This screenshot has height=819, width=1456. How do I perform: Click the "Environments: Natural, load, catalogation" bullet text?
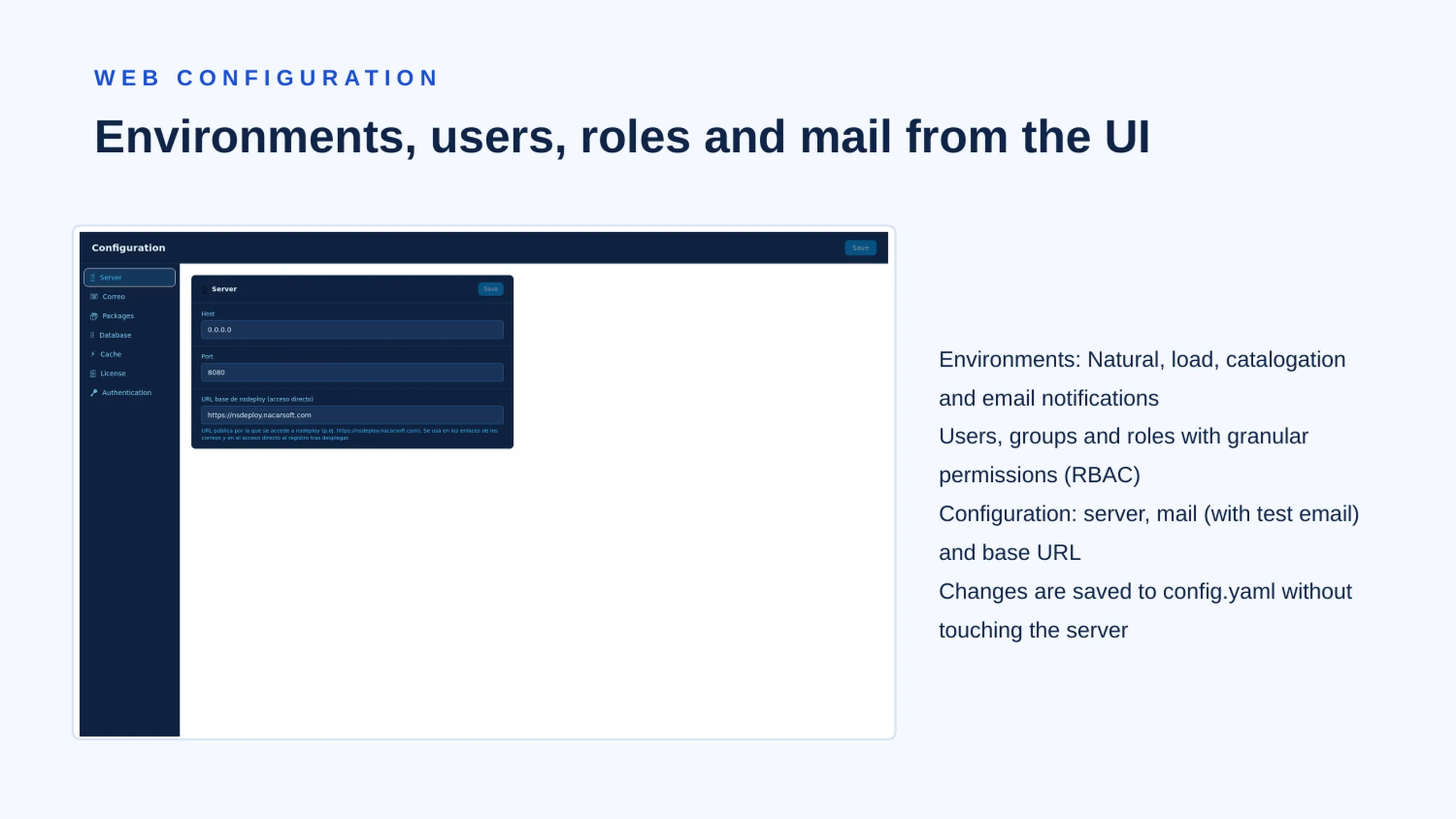point(1142,379)
